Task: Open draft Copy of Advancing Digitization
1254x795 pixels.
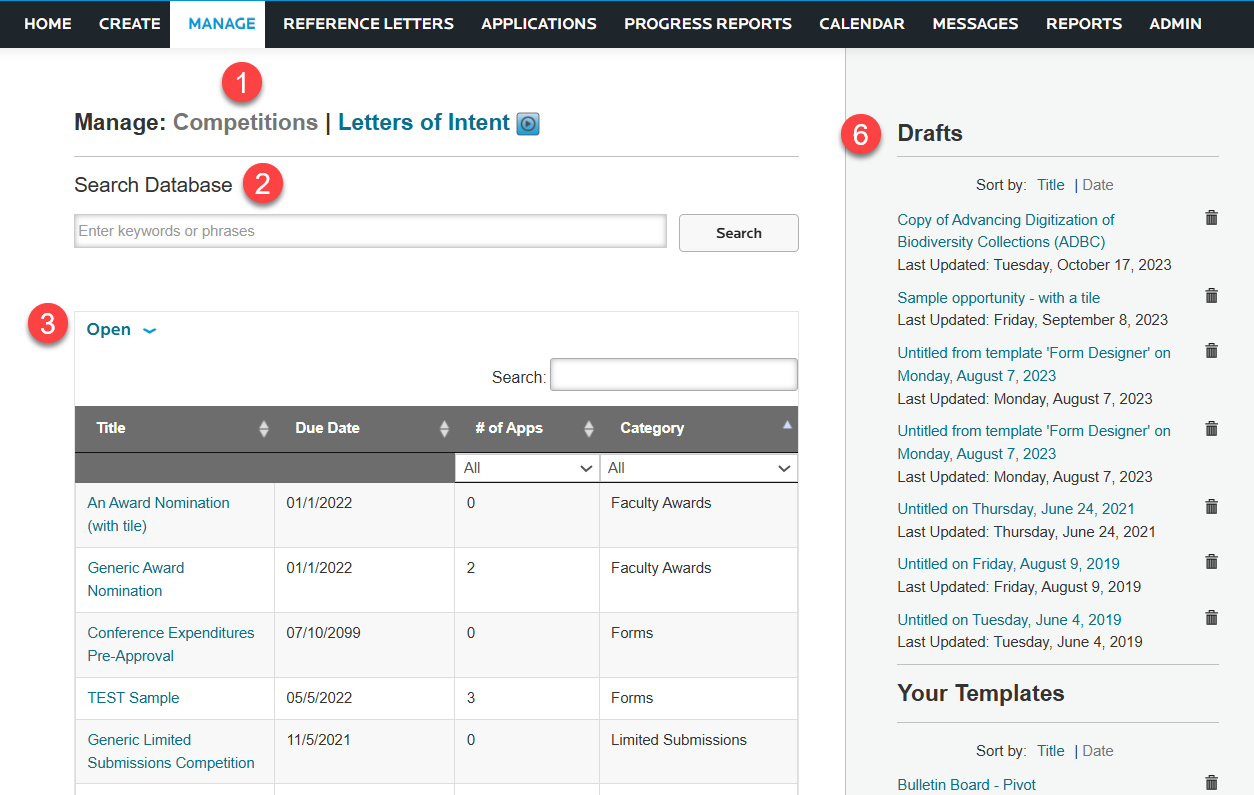Action: tap(1006, 231)
